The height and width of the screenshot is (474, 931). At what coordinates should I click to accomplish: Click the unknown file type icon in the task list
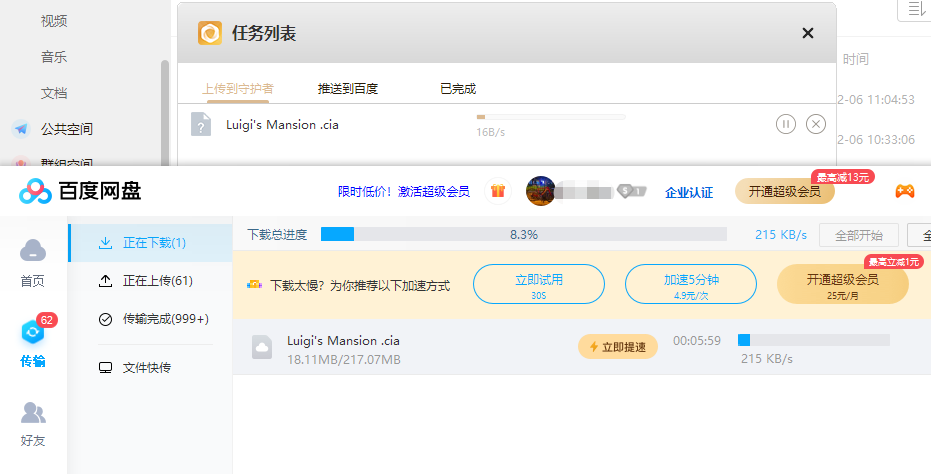(201, 124)
